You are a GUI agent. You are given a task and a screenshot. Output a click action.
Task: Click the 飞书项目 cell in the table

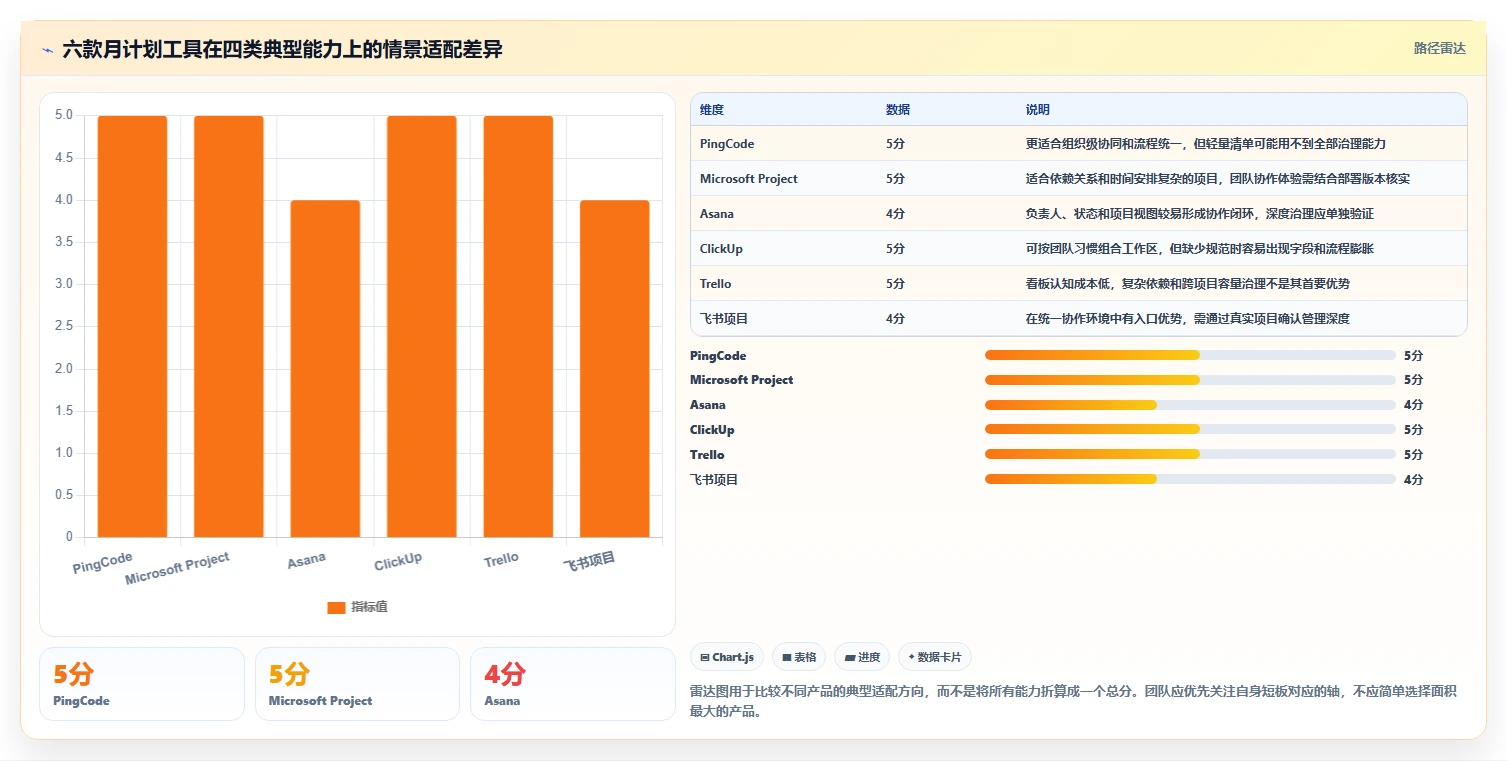click(x=724, y=319)
